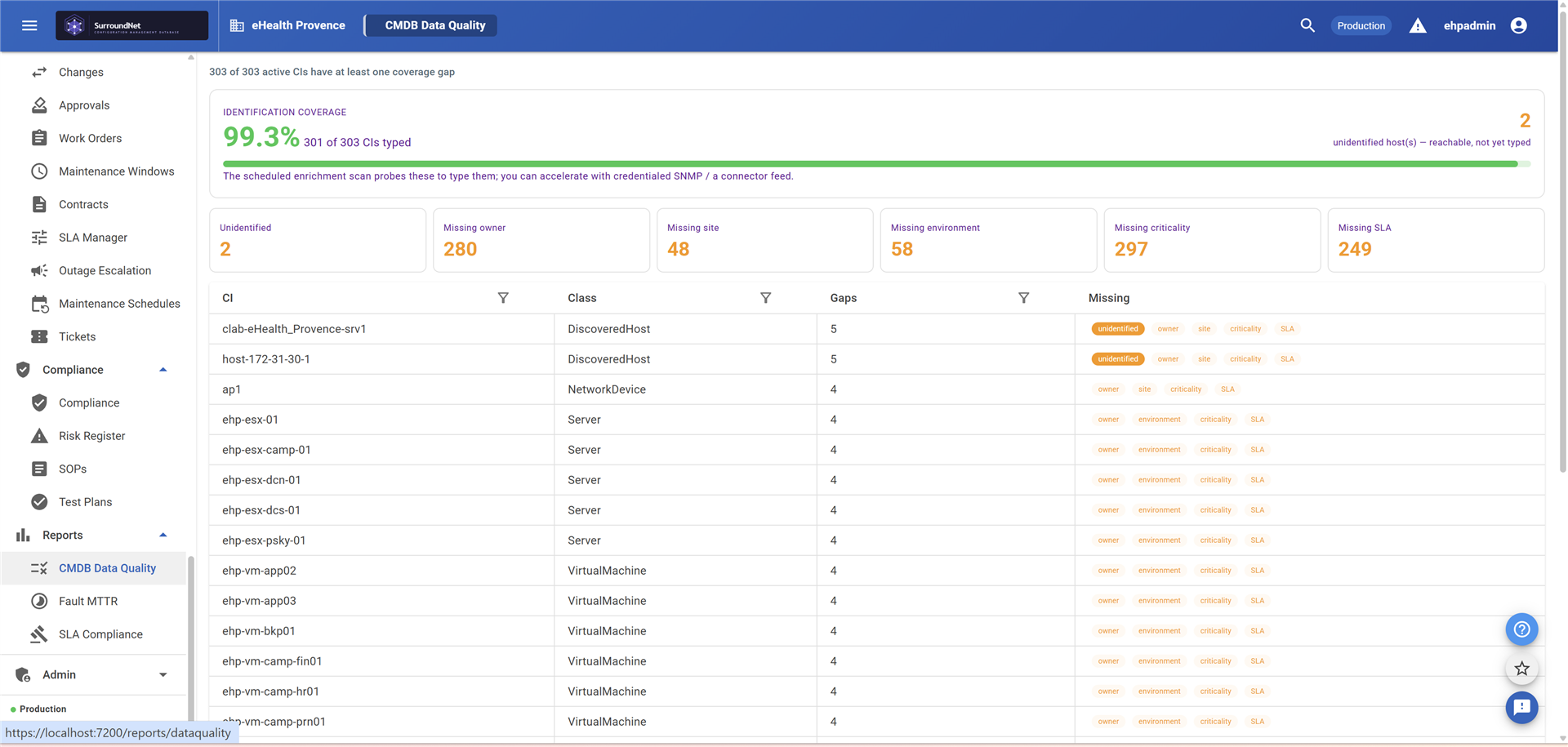
Task: Click the Risk Register warning icon
Action: pos(39,436)
